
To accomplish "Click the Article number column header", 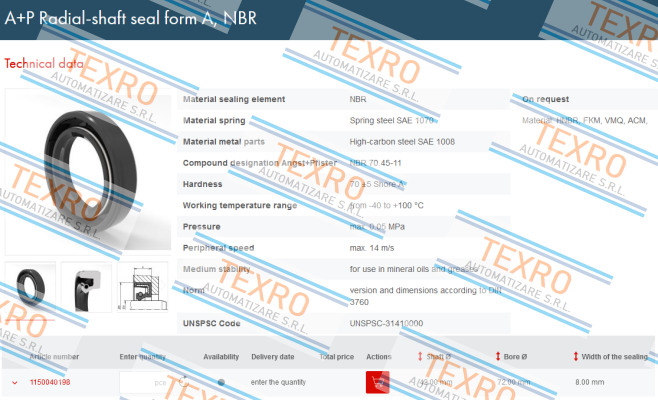I will coord(54,357).
